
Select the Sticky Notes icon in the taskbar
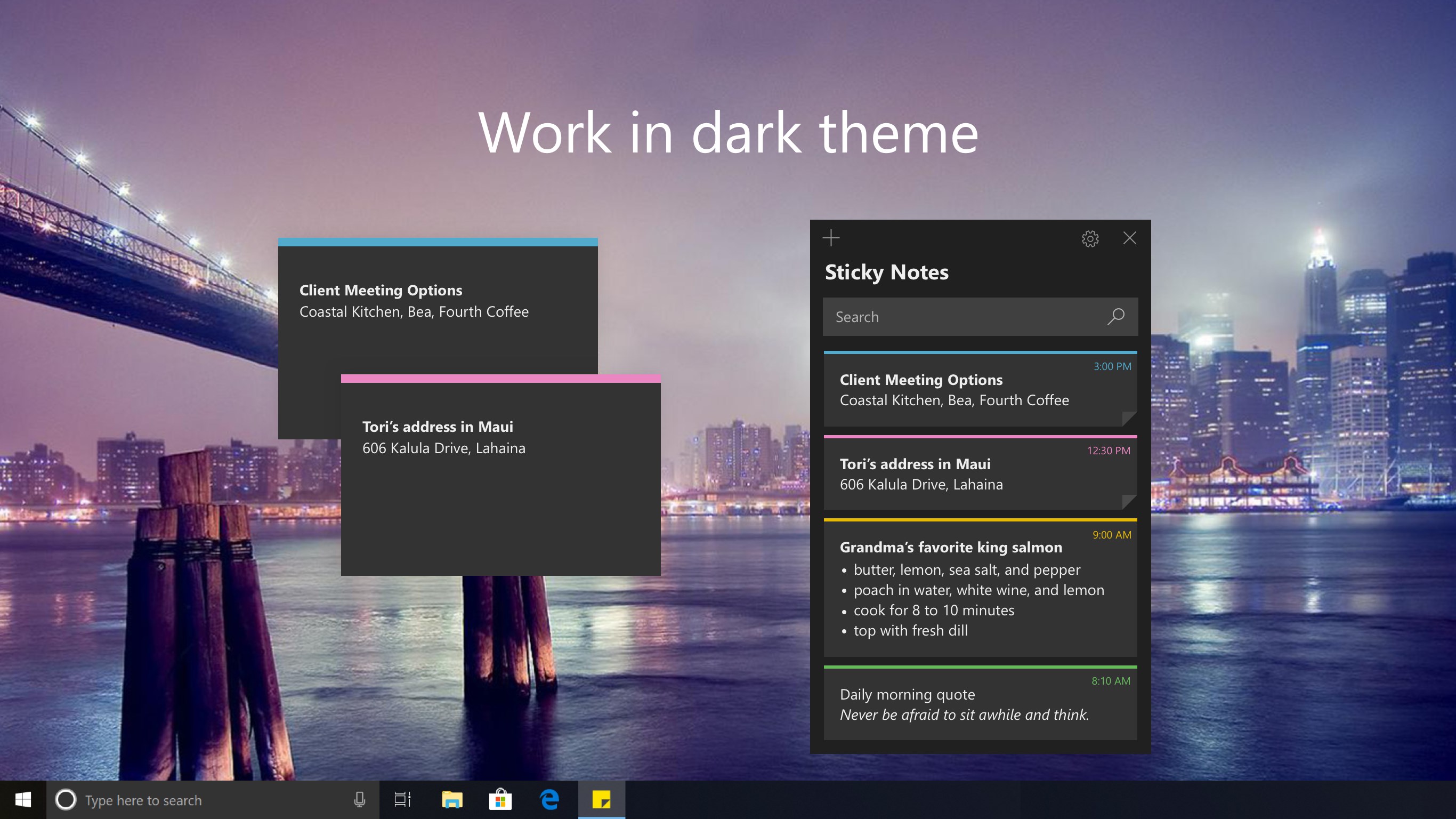coord(601,800)
